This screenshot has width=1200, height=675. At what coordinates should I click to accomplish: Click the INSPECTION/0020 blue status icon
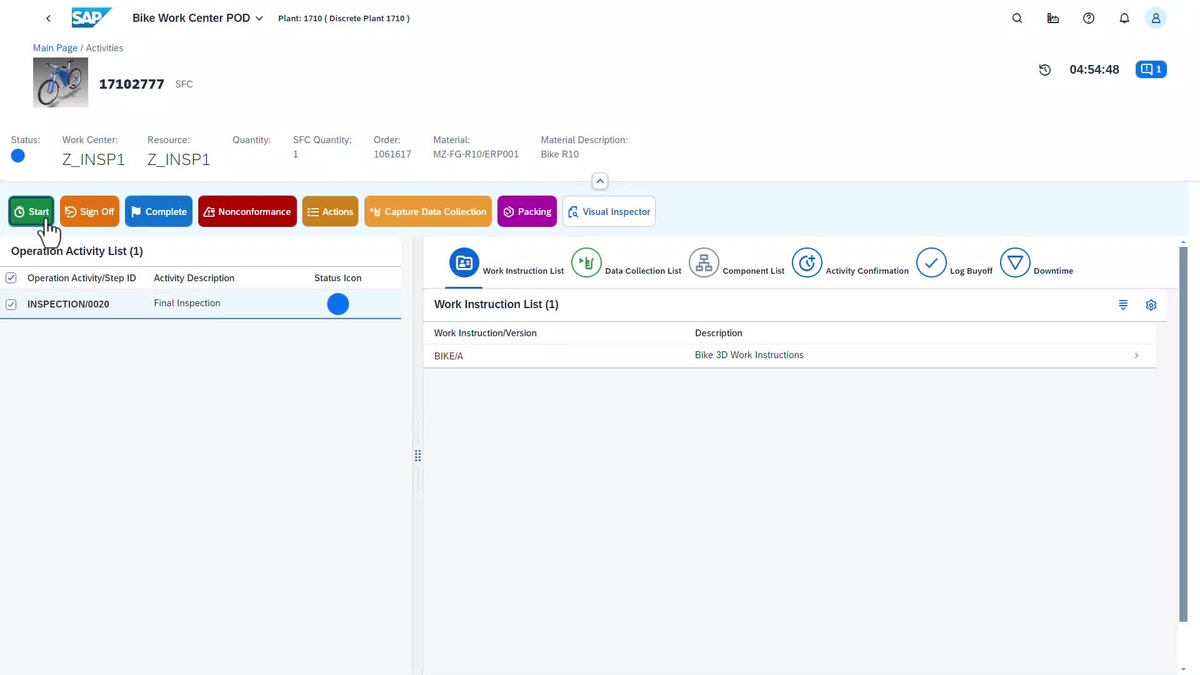[x=338, y=304]
